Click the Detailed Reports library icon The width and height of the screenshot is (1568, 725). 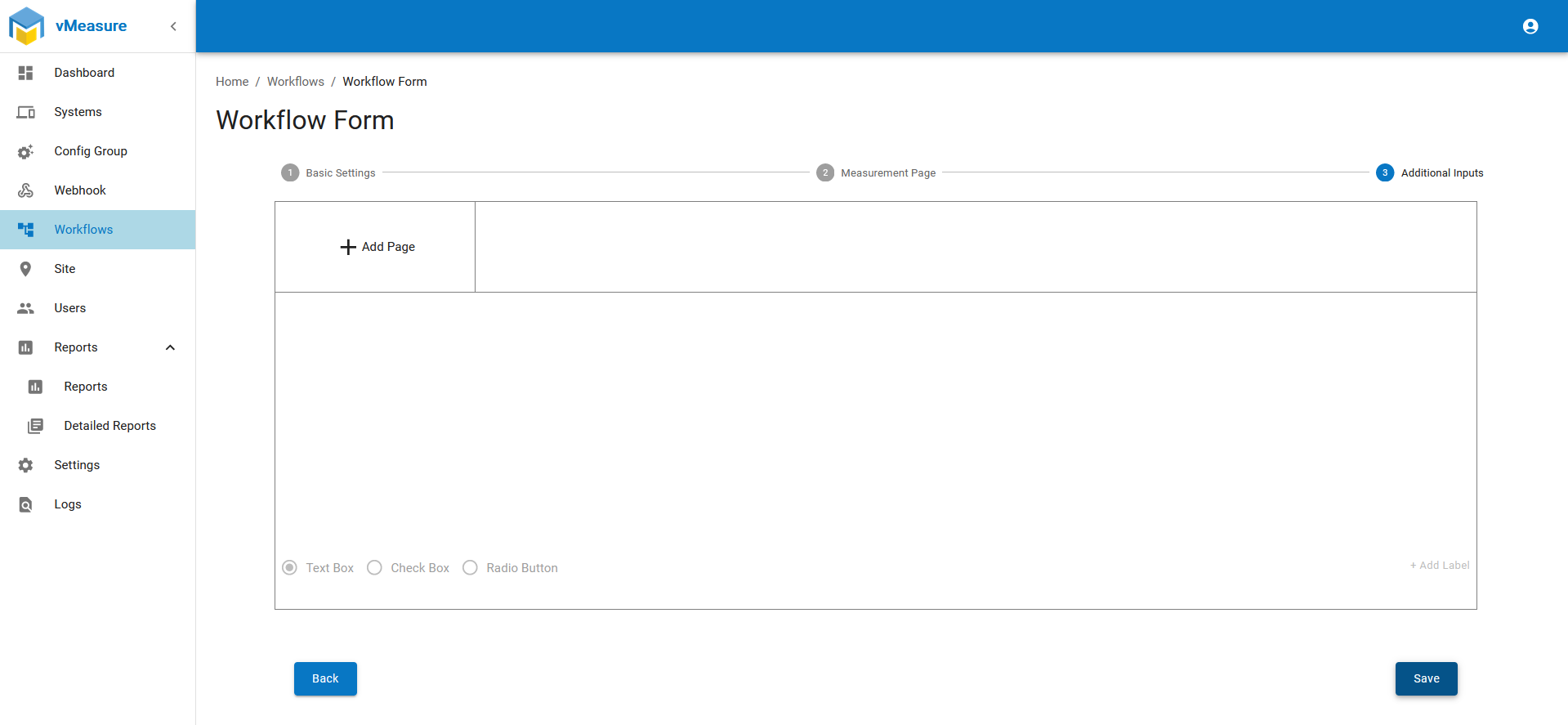pos(36,426)
